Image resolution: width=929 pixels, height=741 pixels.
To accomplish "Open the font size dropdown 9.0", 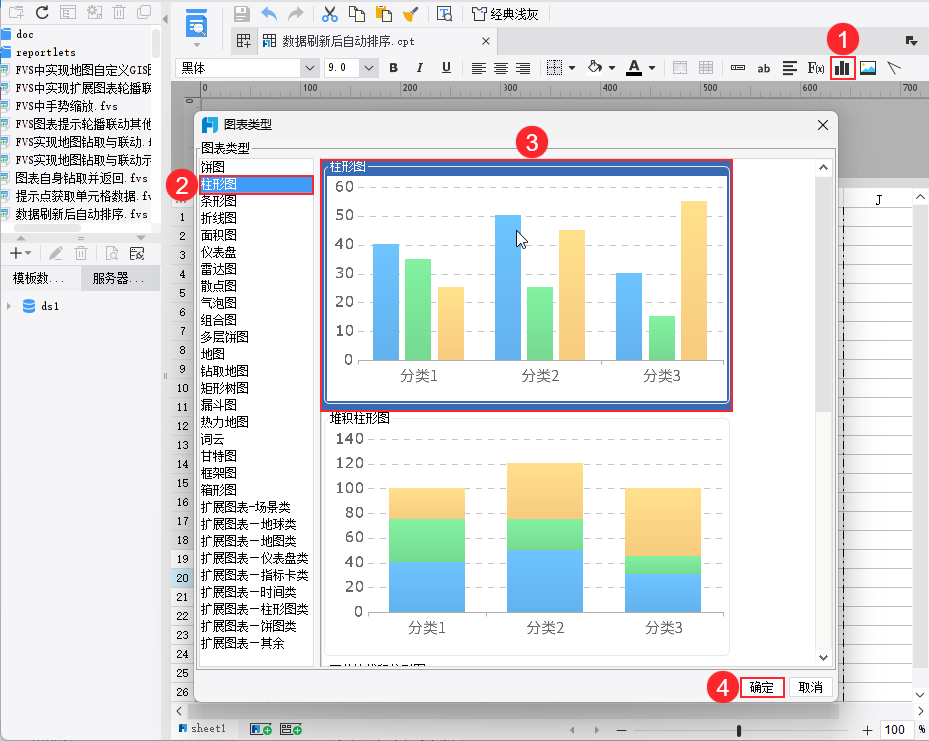I will pyautogui.click(x=369, y=68).
